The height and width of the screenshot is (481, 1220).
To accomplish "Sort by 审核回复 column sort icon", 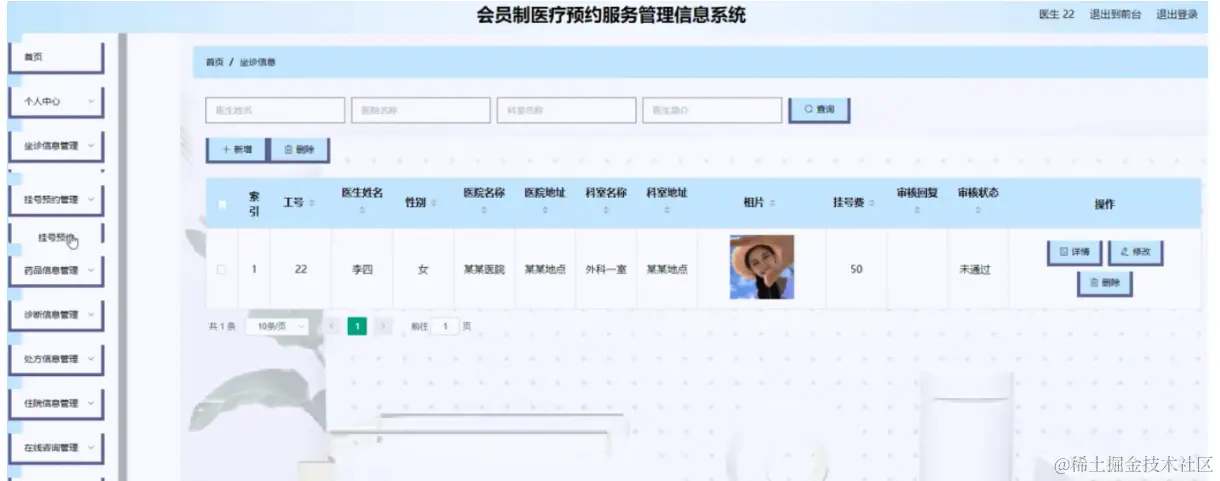I will [917, 210].
